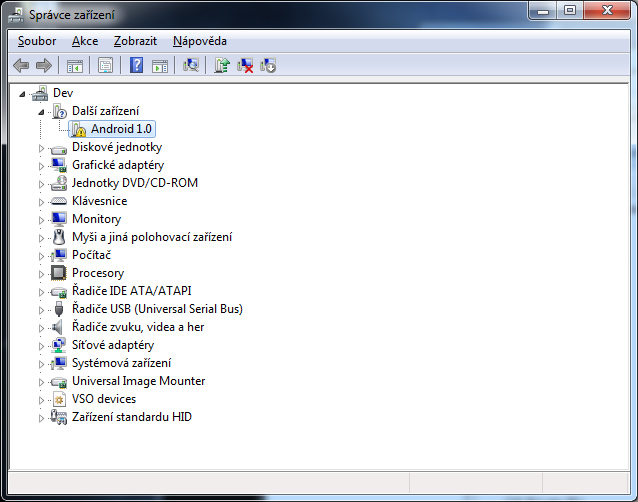
Task: Expand the Systémová zařízení arrow
Action: tap(41, 364)
